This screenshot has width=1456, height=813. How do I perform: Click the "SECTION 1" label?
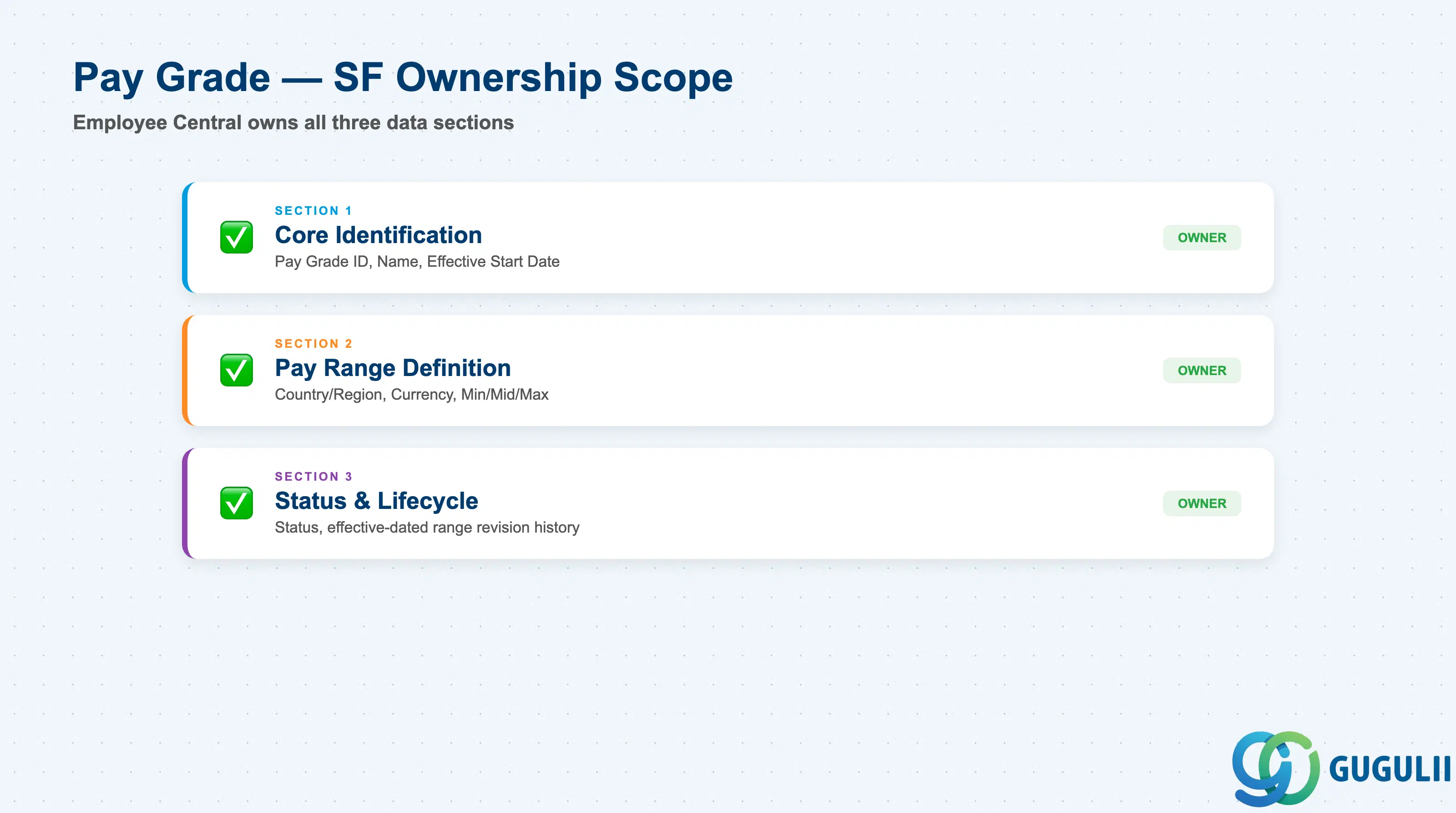(313, 210)
